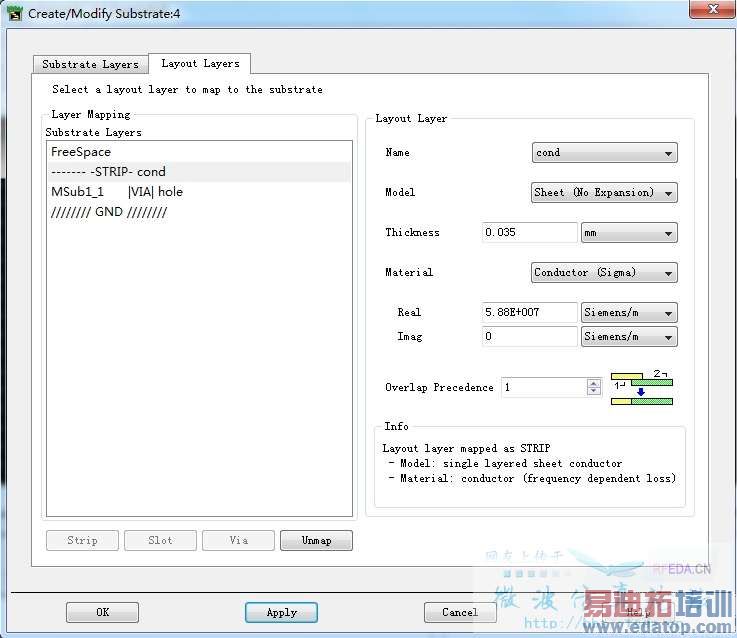This screenshot has height=638, width=737.
Task: Click the Slot mapping button
Action: coord(160,541)
